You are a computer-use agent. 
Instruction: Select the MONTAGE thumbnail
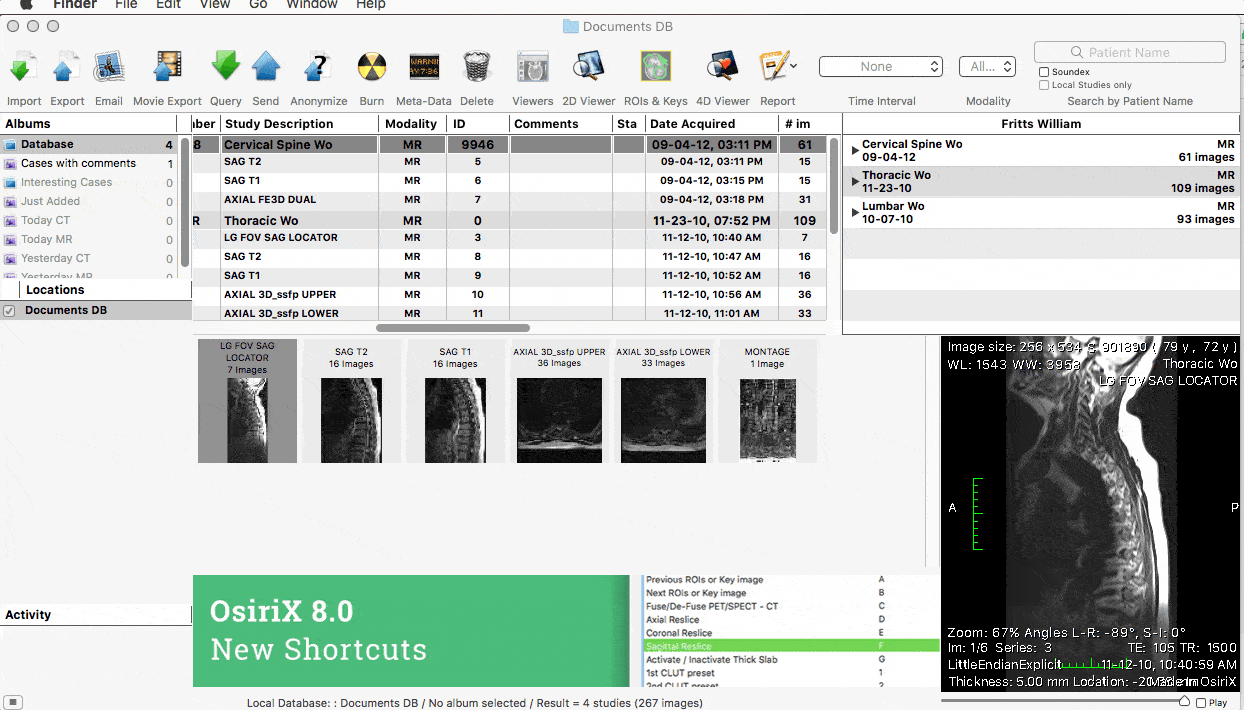(x=767, y=401)
